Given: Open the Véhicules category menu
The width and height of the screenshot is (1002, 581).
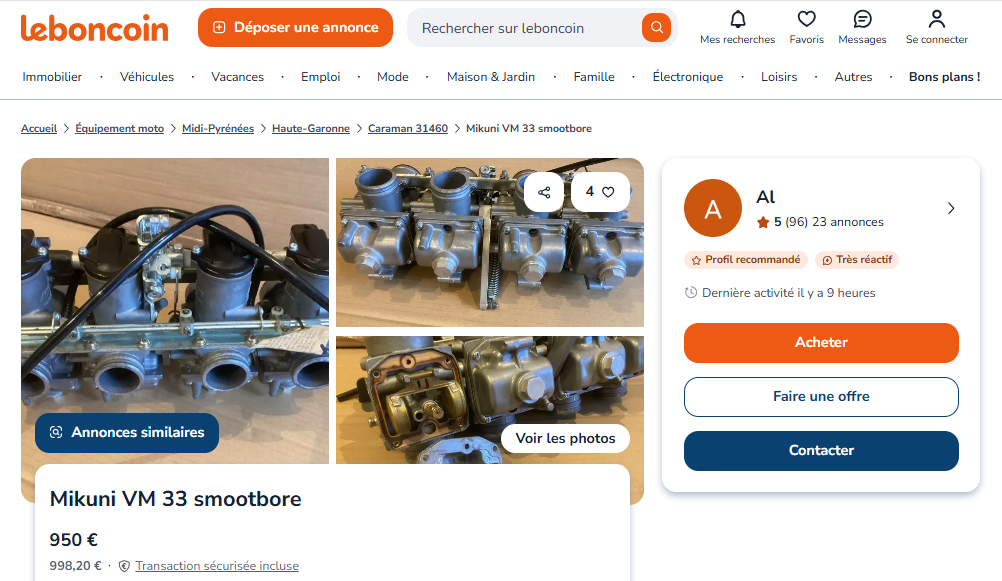Looking at the screenshot, I should 147,77.
